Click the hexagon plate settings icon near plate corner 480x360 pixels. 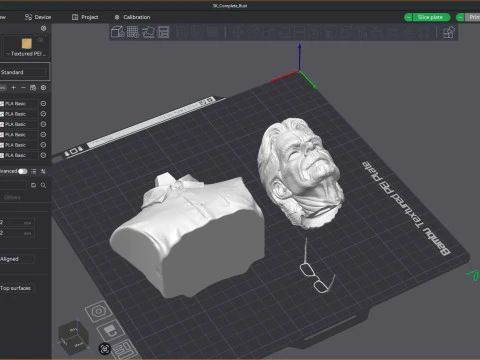[x=98, y=312]
